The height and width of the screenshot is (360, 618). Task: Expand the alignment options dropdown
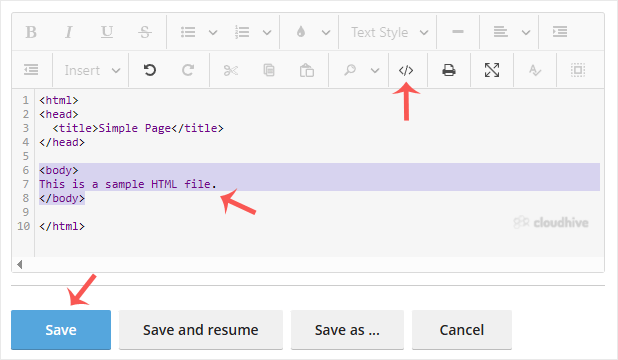pos(526,32)
